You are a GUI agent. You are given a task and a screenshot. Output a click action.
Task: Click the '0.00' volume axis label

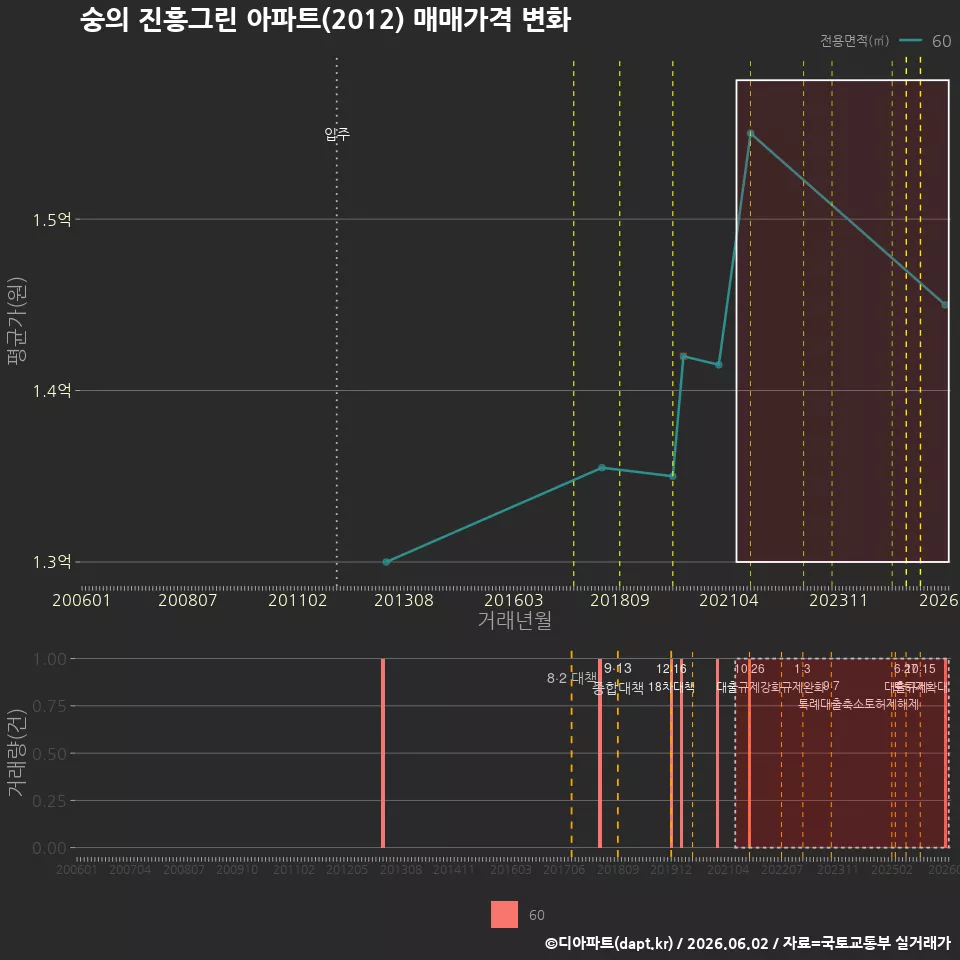click(49, 848)
